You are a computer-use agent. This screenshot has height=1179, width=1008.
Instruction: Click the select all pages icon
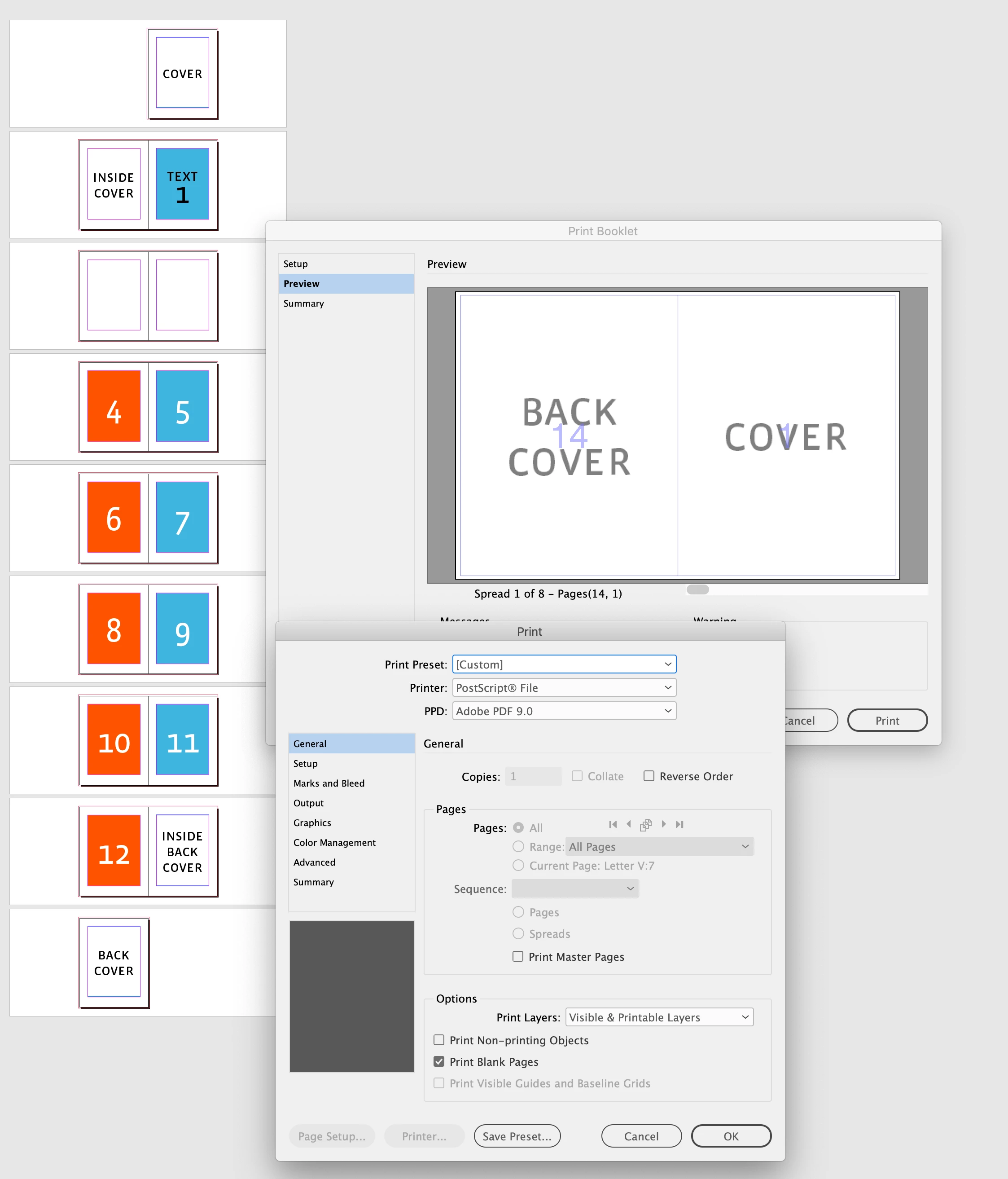(x=646, y=825)
